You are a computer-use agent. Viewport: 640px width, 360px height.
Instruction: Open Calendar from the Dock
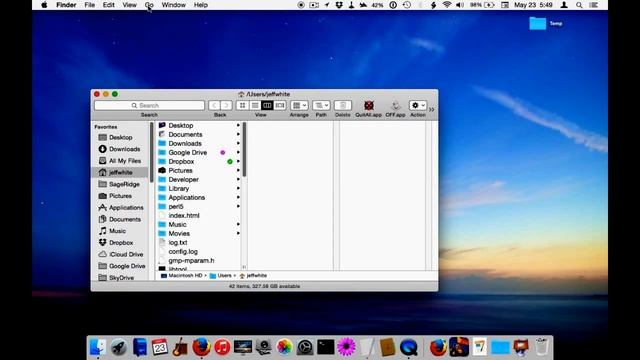pyautogui.click(x=160, y=347)
